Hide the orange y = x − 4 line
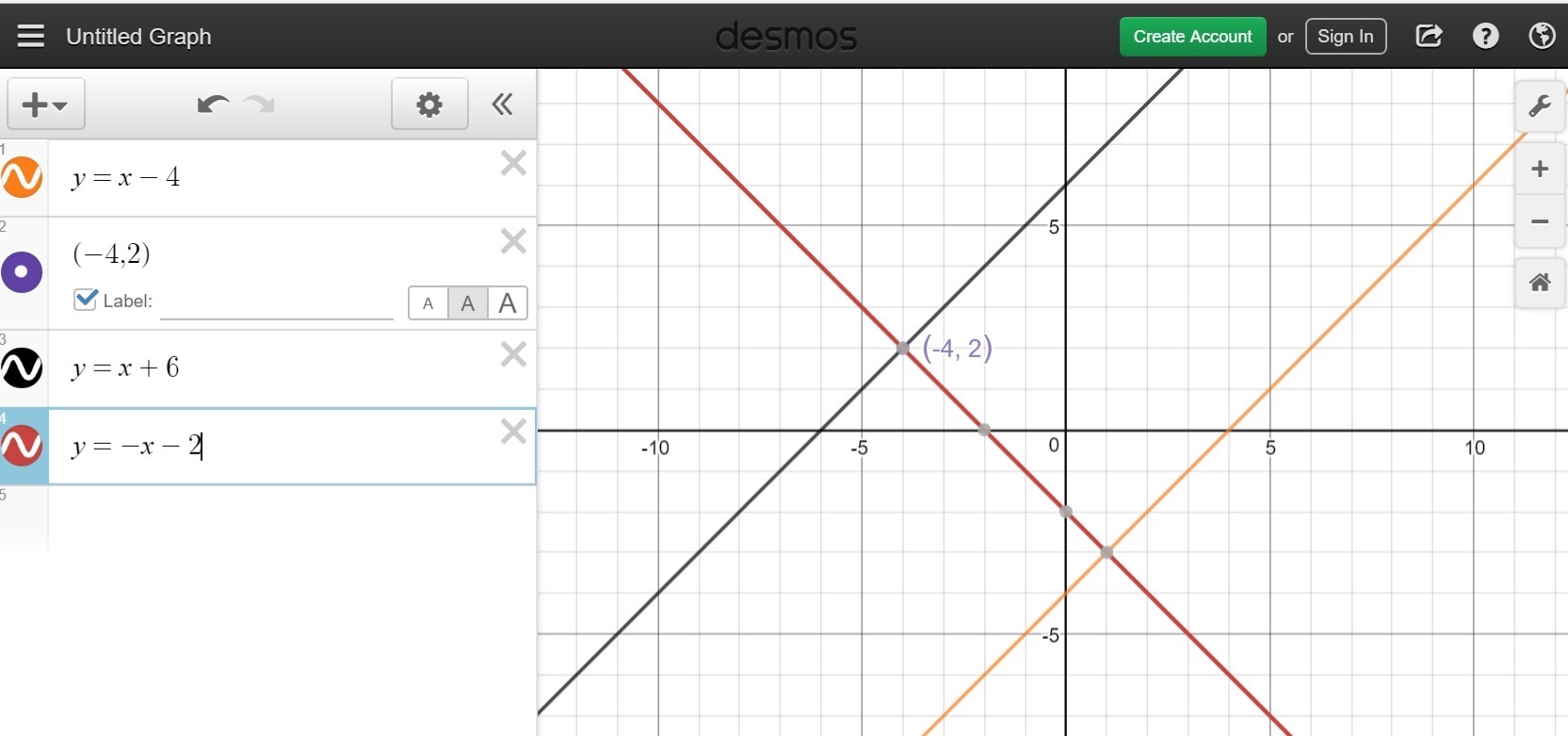 (x=22, y=177)
